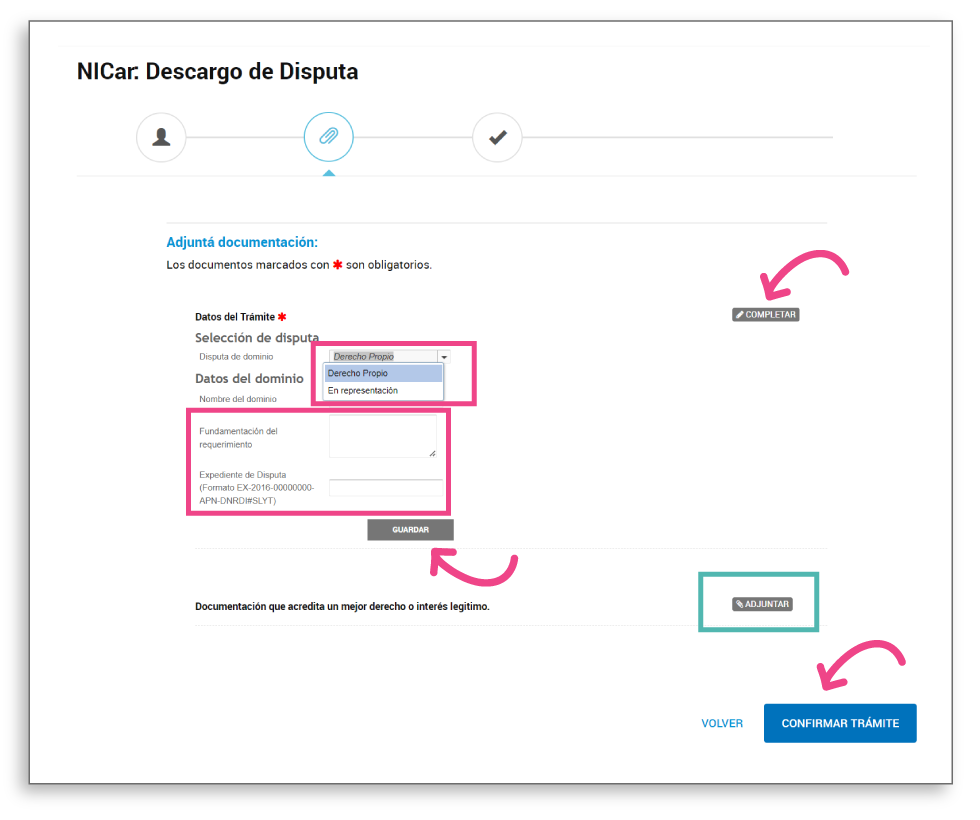
Task: Click the COMPLETAR button
Action: [x=765, y=314]
